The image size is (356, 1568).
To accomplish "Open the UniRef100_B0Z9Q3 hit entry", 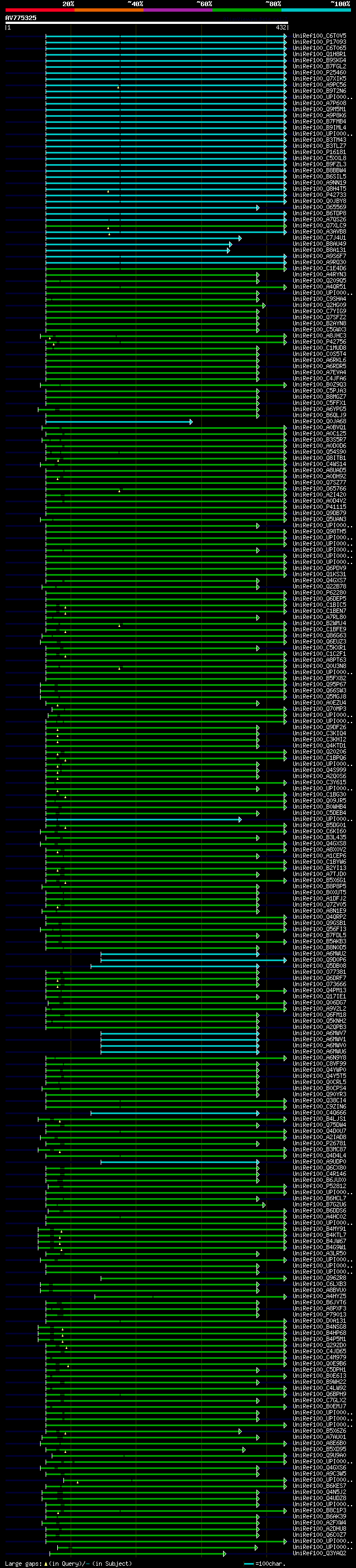I will click(319, 385).
